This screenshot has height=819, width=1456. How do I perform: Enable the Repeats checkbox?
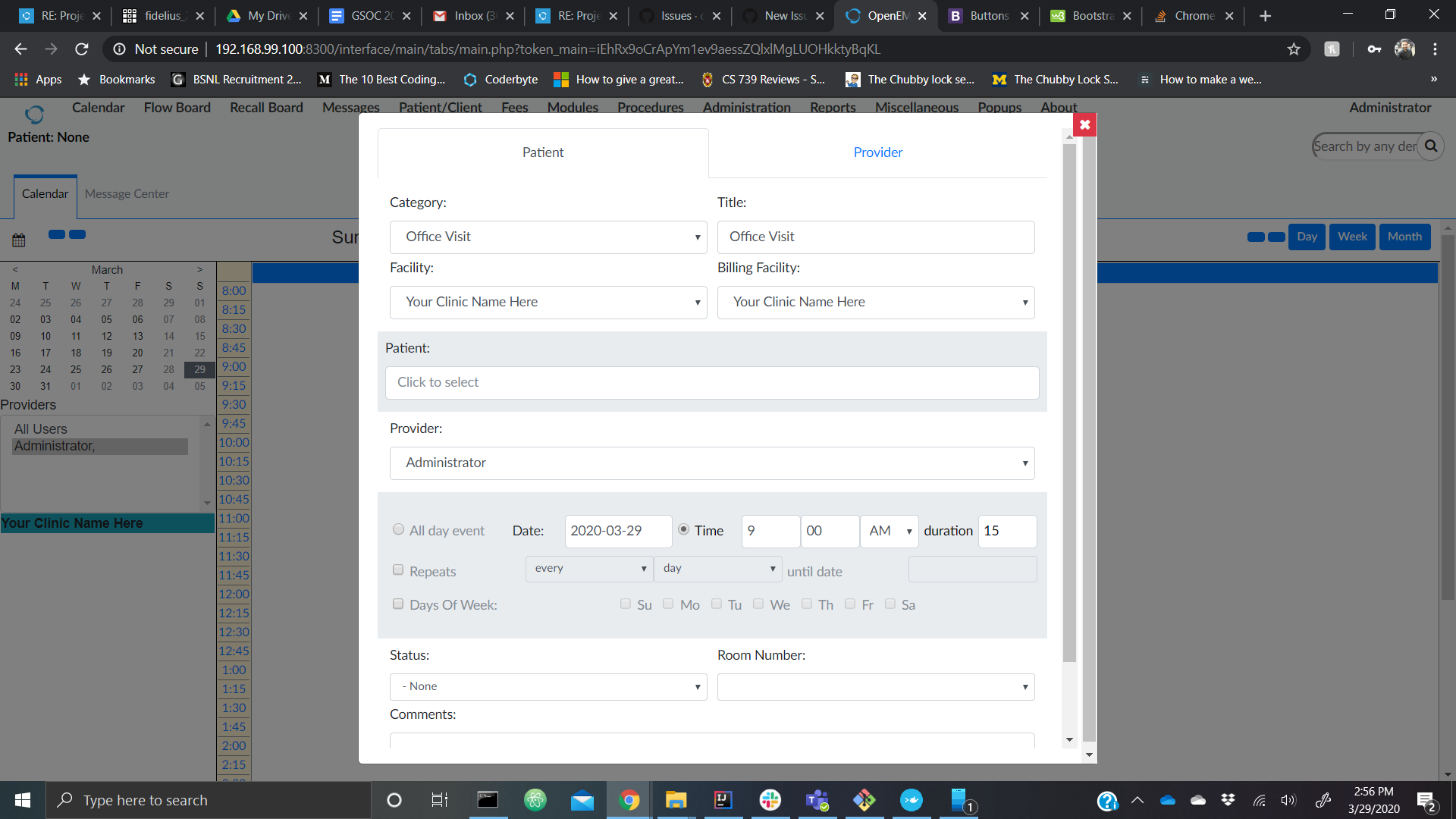398,570
